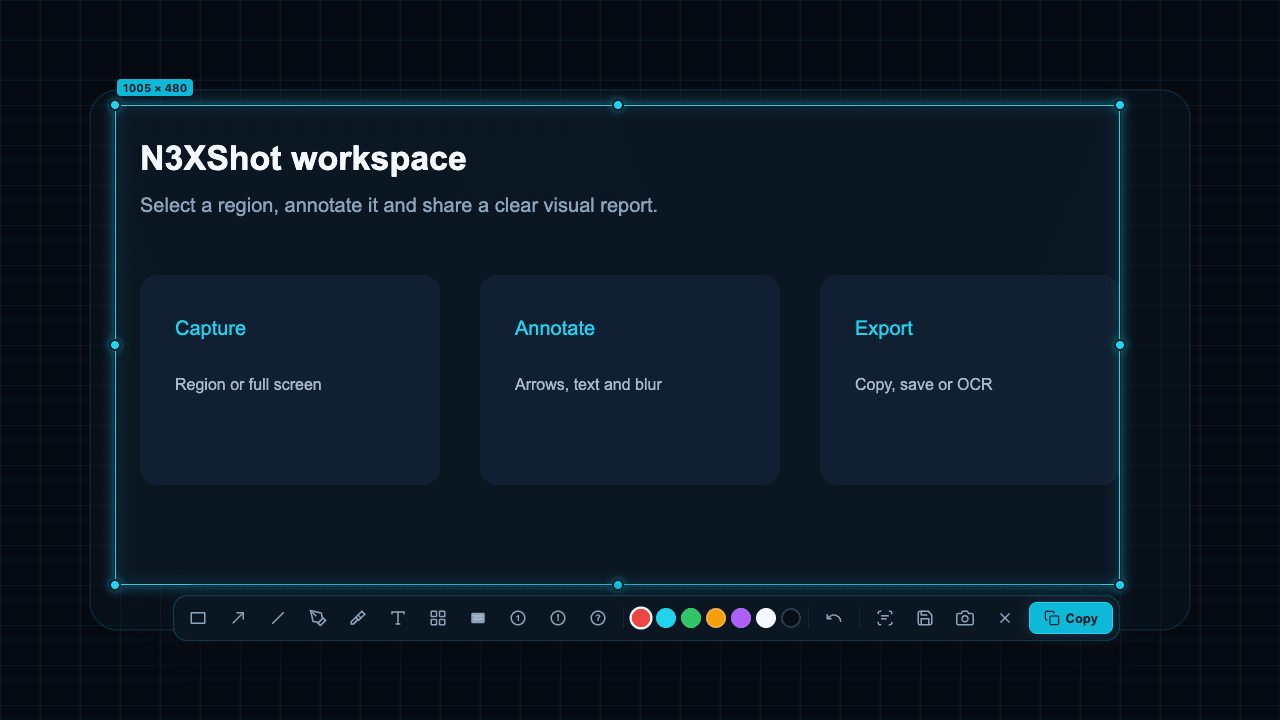The width and height of the screenshot is (1280, 720).
Task: Select the Line tool
Action: (278, 618)
